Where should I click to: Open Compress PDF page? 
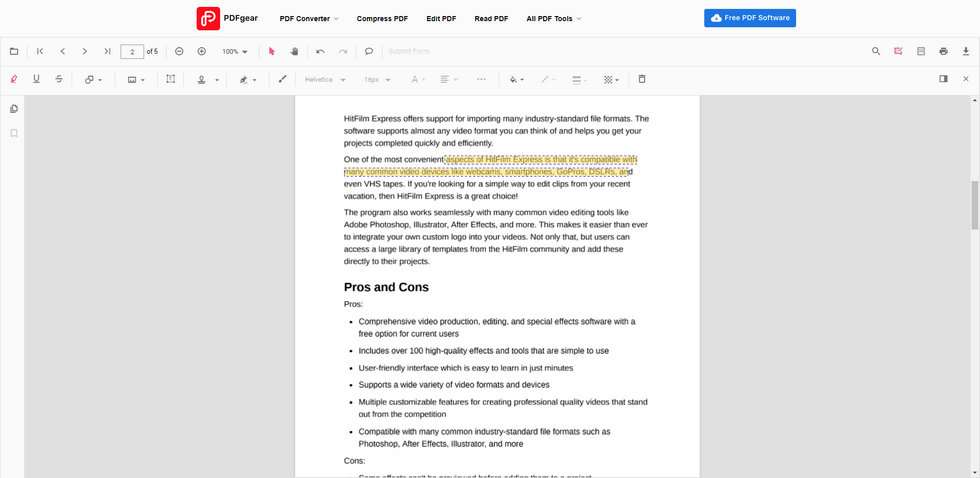pyautogui.click(x=382, y=19)
